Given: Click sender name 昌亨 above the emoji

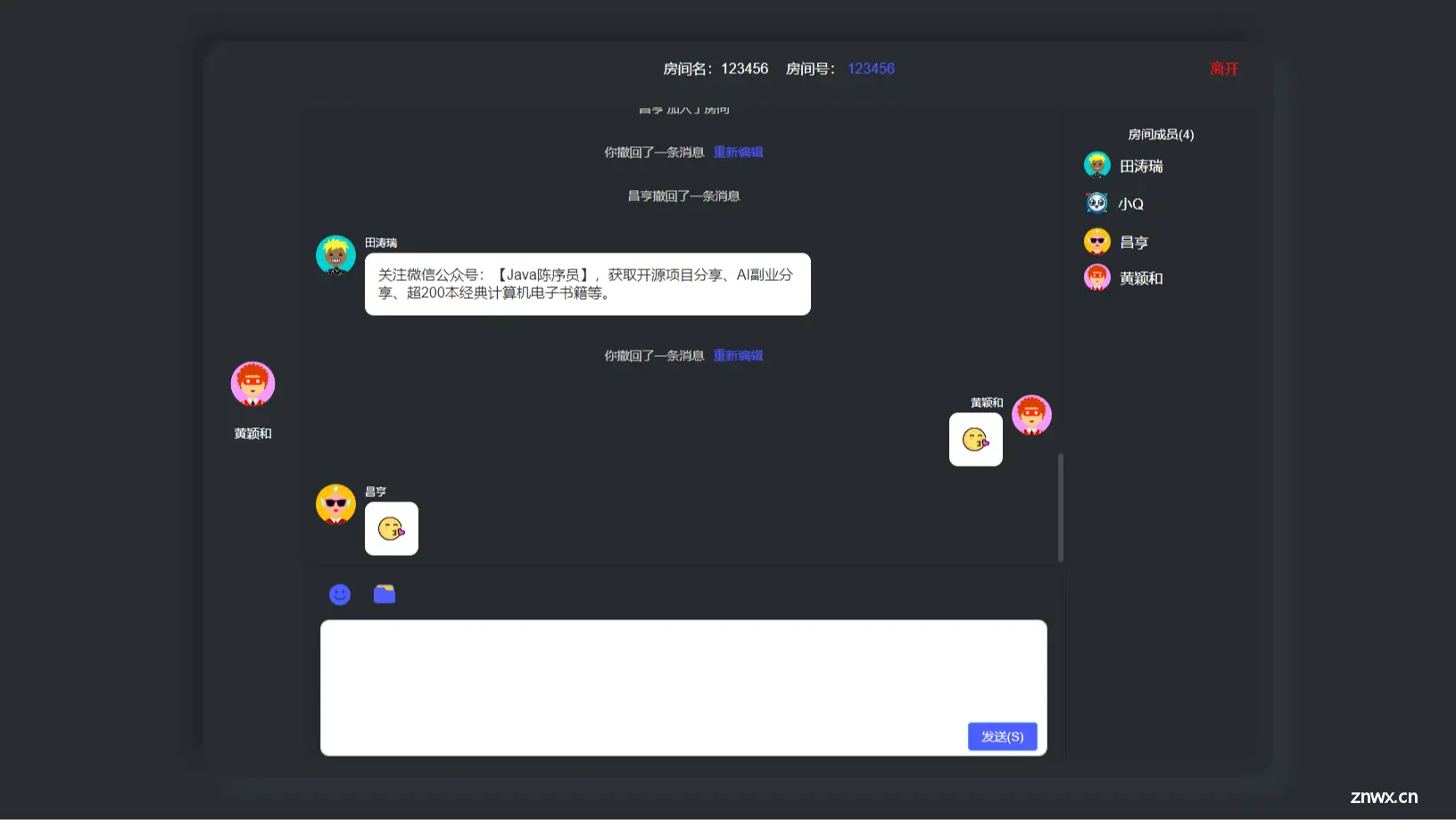Looking at the screenshot, I should pyautogui.click(x=376, y=492).
